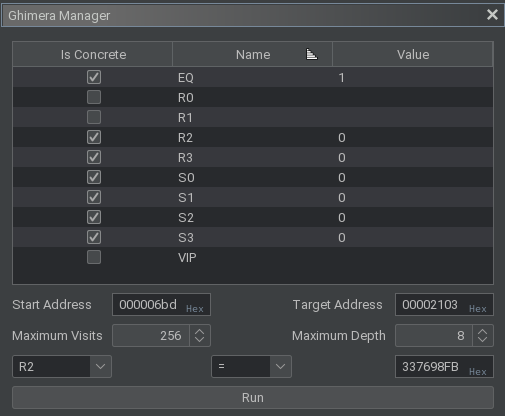
Task: Select the R3 row value cell
Action: tap(413, 157)
